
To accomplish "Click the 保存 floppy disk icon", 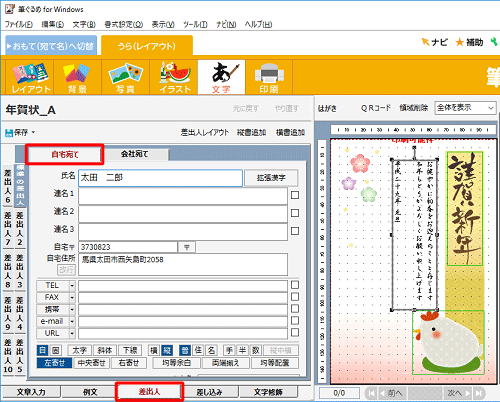I will click(x=9, y=133).
